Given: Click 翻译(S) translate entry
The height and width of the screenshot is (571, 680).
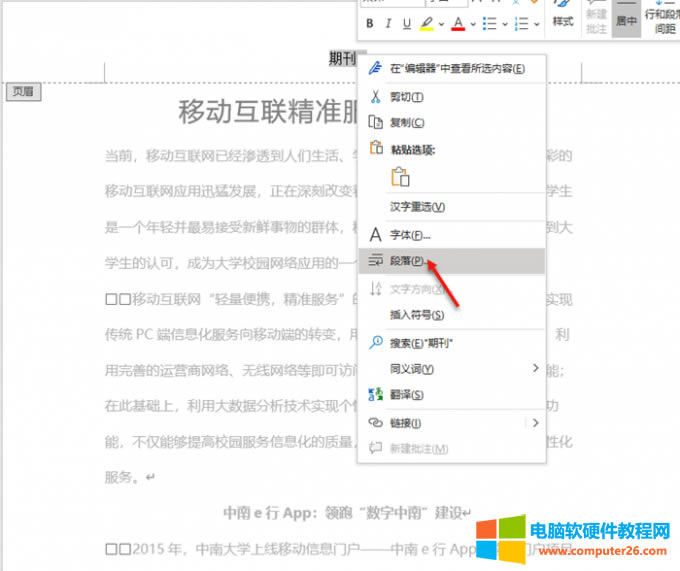Looking at the screenshot, I should [x=406, y=395].
